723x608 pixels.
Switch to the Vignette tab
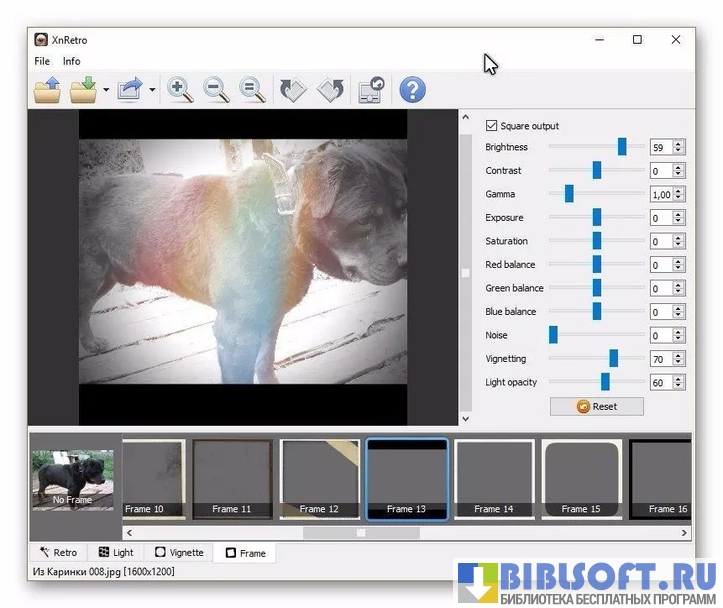178,552
